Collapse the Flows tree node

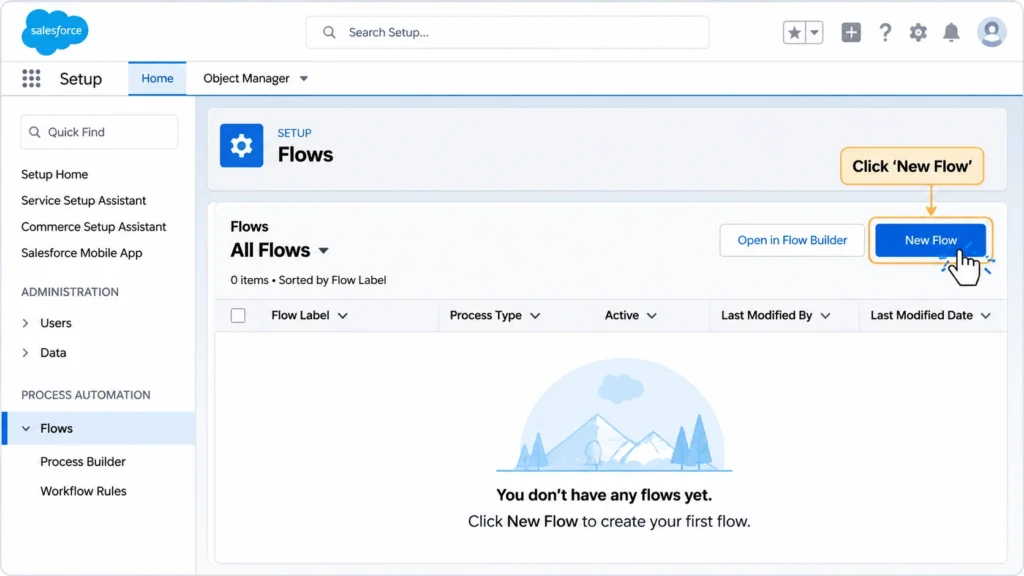(26, 428)
